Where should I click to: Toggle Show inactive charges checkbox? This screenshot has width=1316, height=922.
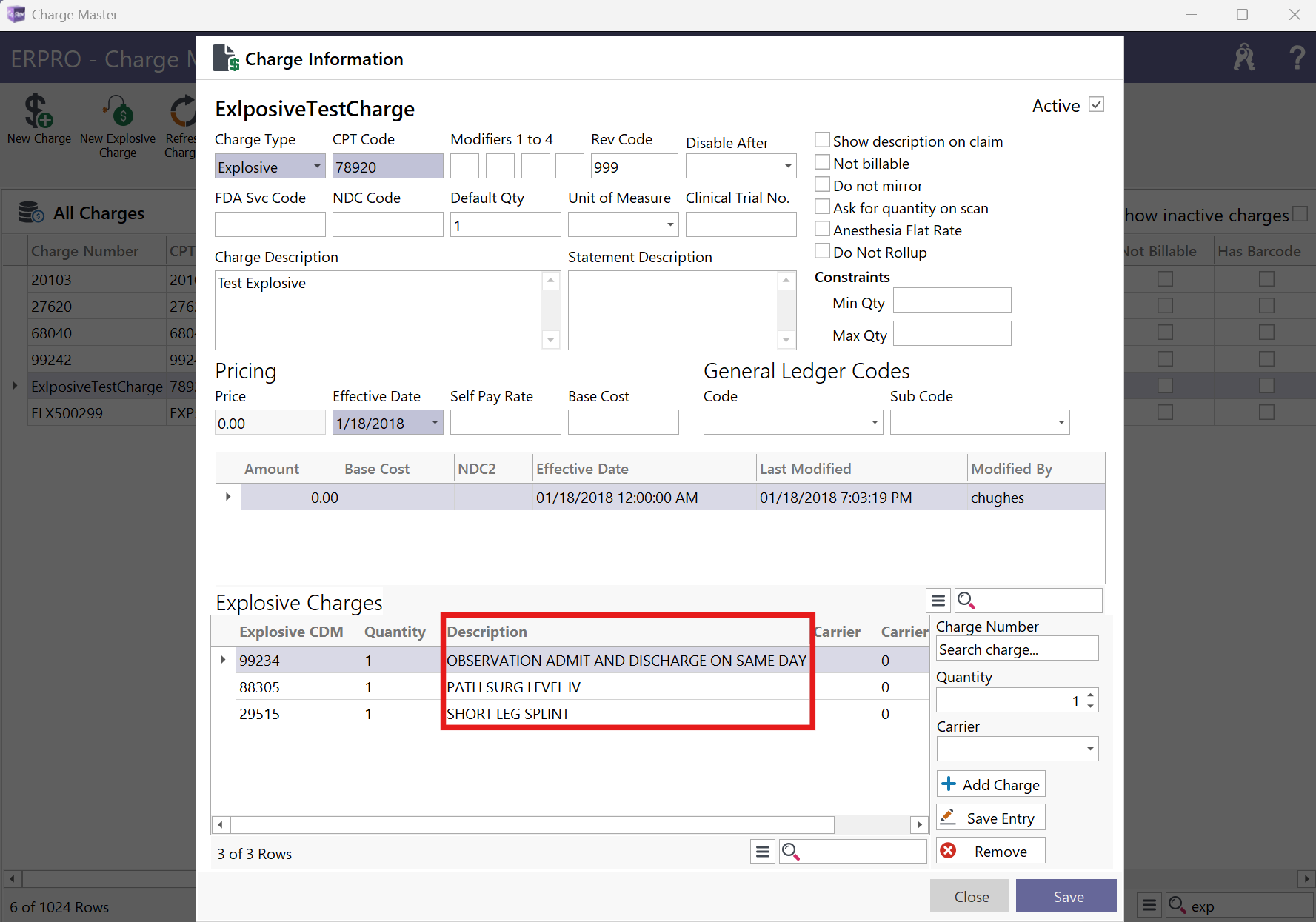(1300, 214)
